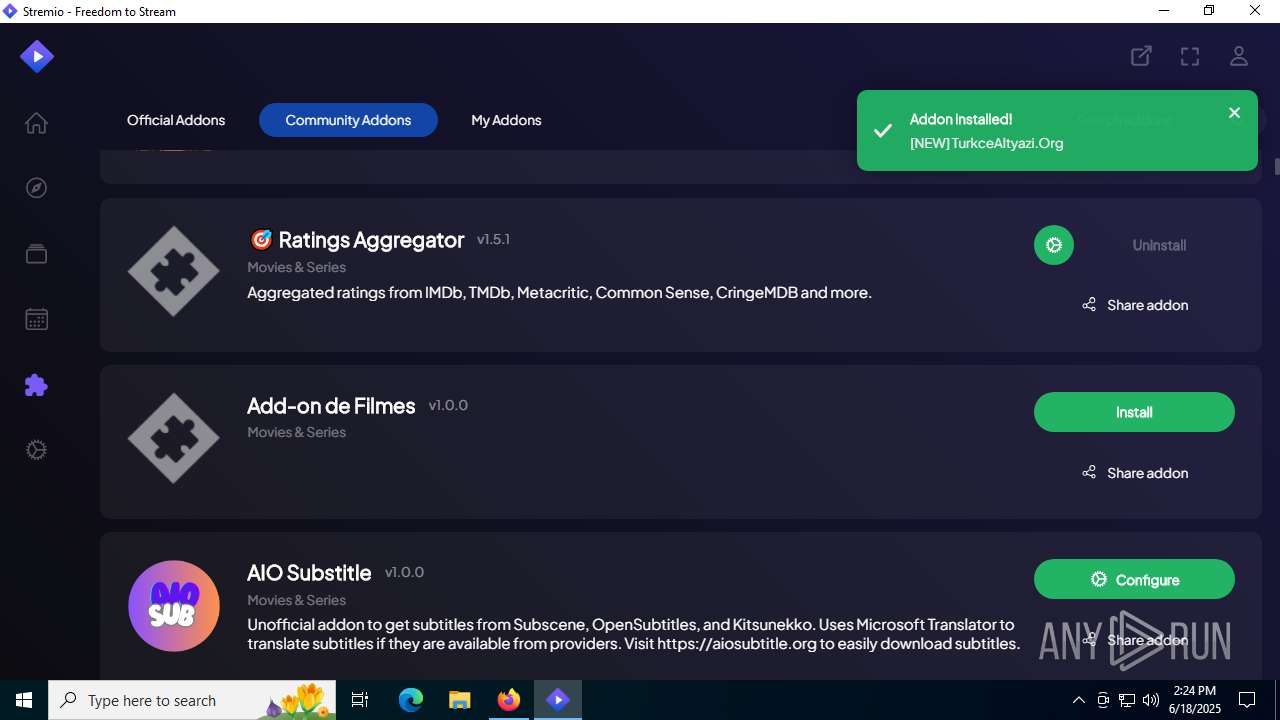Switch to My Addons tab
The height and width of the screenshot is (720, 1280).
click(x=506, y=120)
